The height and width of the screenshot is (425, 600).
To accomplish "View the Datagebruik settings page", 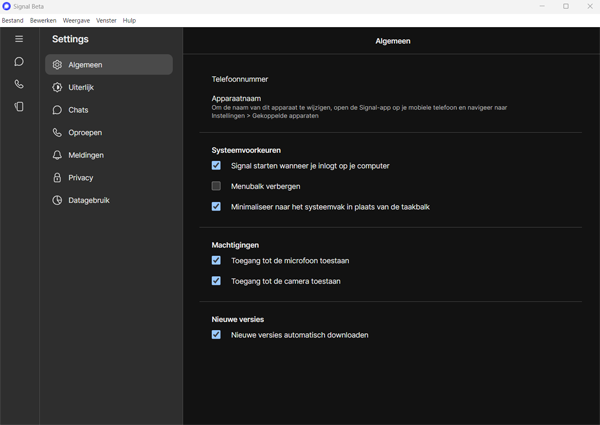I will (109, 200).
